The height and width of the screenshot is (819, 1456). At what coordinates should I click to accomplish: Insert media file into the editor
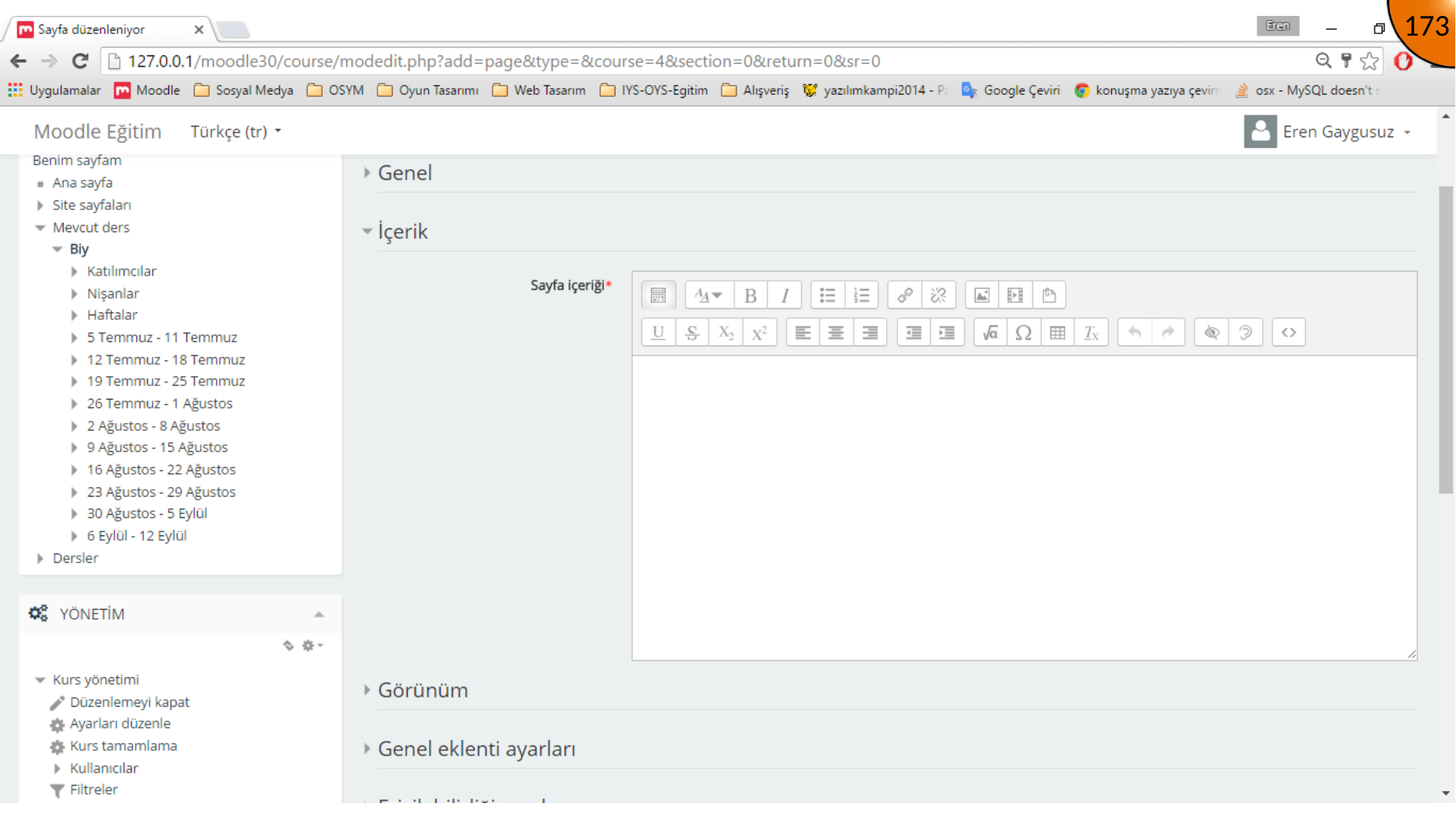click(x=1016, y=295)
